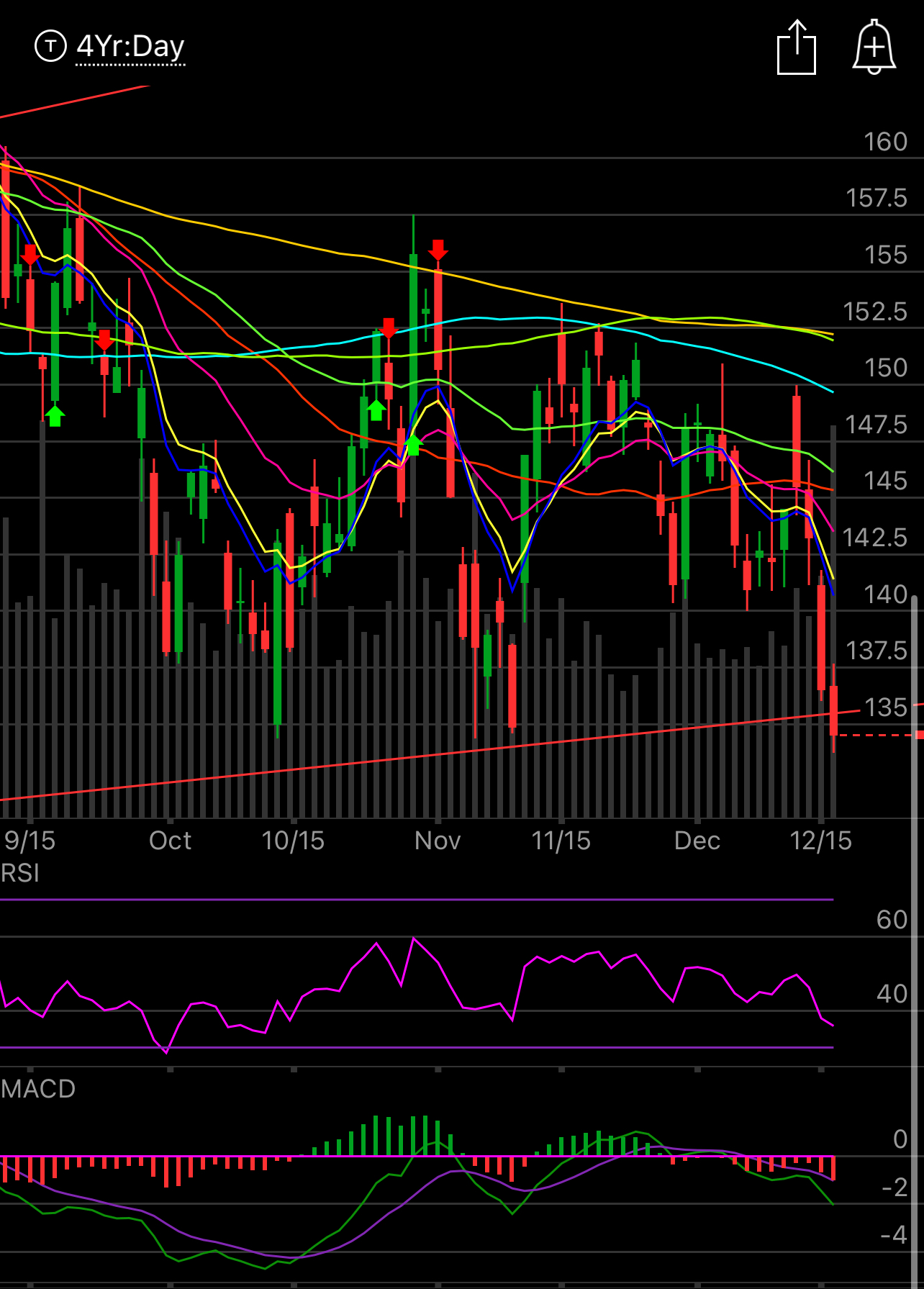The width and height of the screenshot is (924, 1289).
Task: Click the RSI 60 level label
Action: coord(892,920)
